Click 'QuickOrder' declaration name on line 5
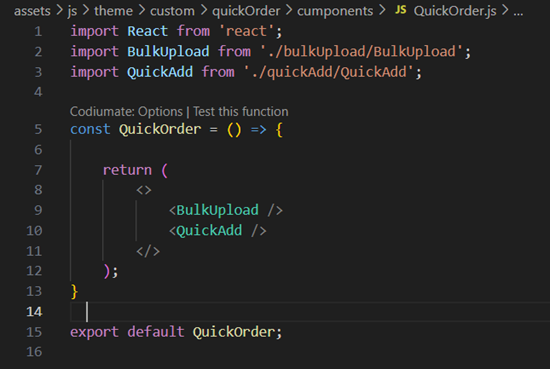 tap(160, 129)
